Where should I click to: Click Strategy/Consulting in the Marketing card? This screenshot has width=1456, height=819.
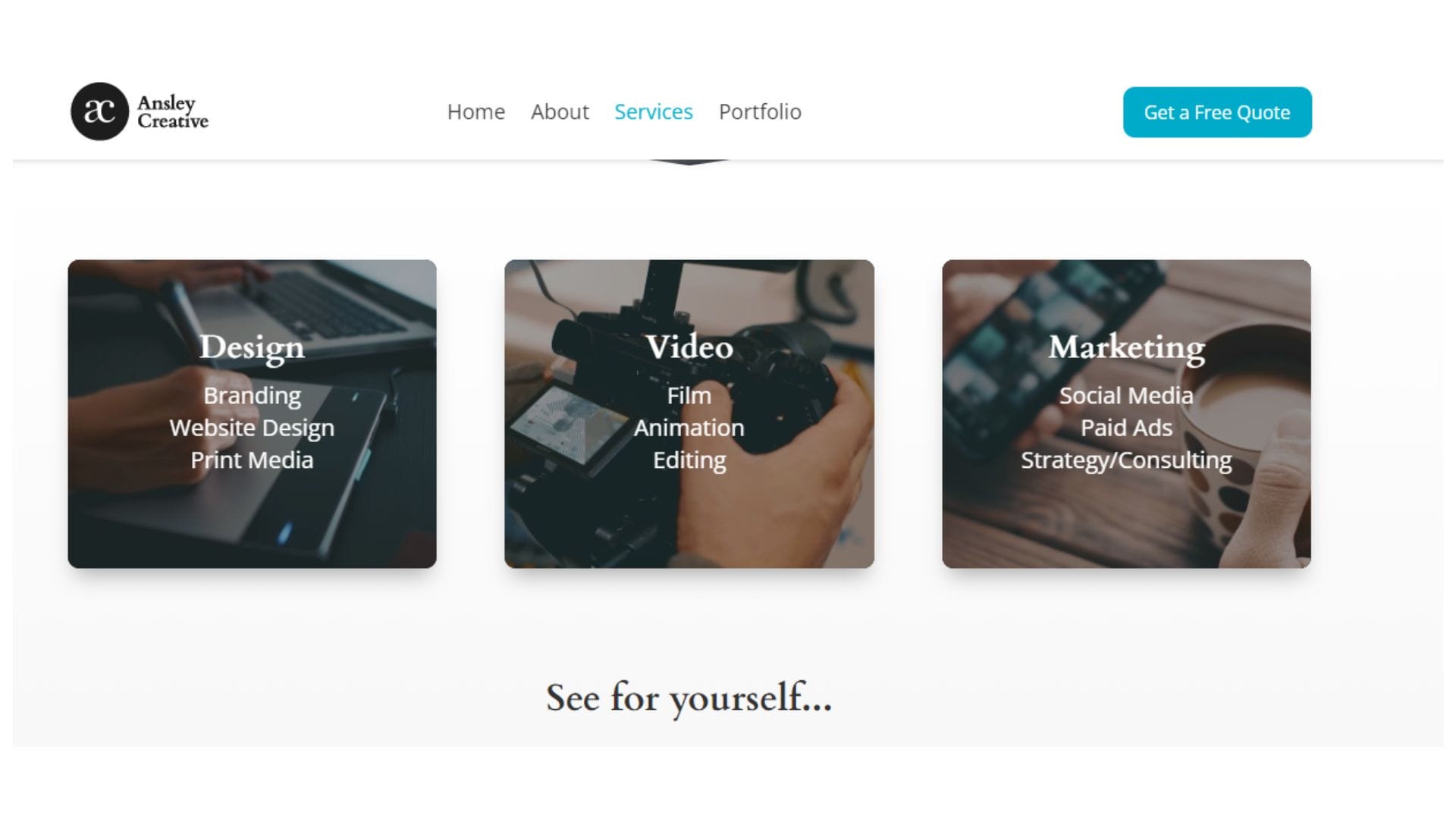(1126, 460)
